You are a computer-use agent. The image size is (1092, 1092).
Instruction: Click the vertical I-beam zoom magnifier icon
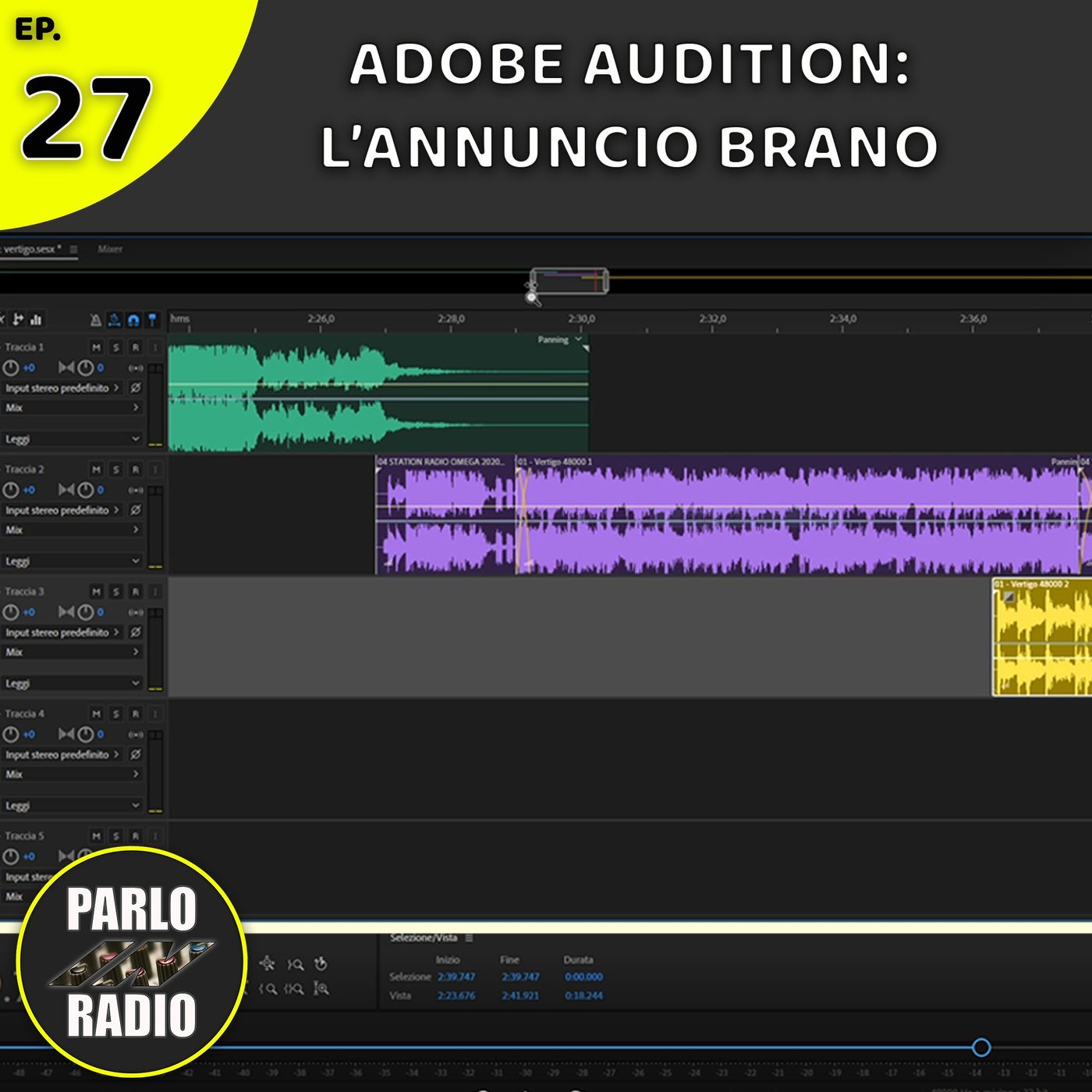click(x=321, y=989)
